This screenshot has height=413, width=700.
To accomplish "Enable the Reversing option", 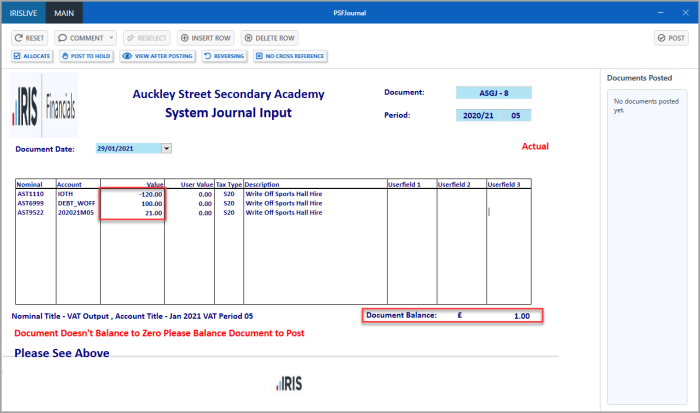I will [x=224, y=57].
